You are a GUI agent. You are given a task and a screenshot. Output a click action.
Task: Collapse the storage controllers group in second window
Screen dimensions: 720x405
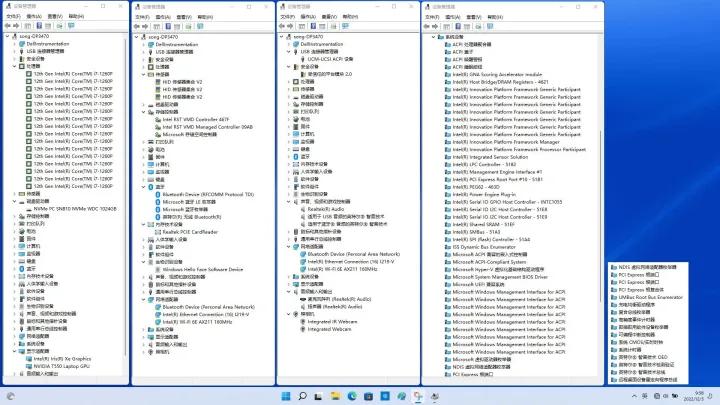point(143,112)
